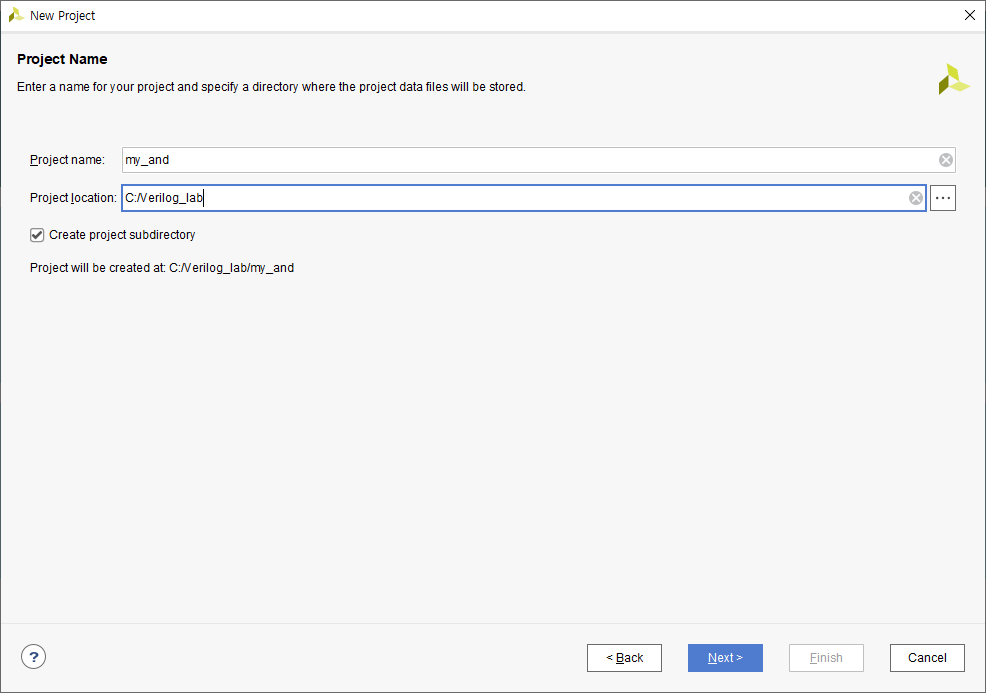Click the Project Name heading
986x693 pixels.
pos(62,59)
